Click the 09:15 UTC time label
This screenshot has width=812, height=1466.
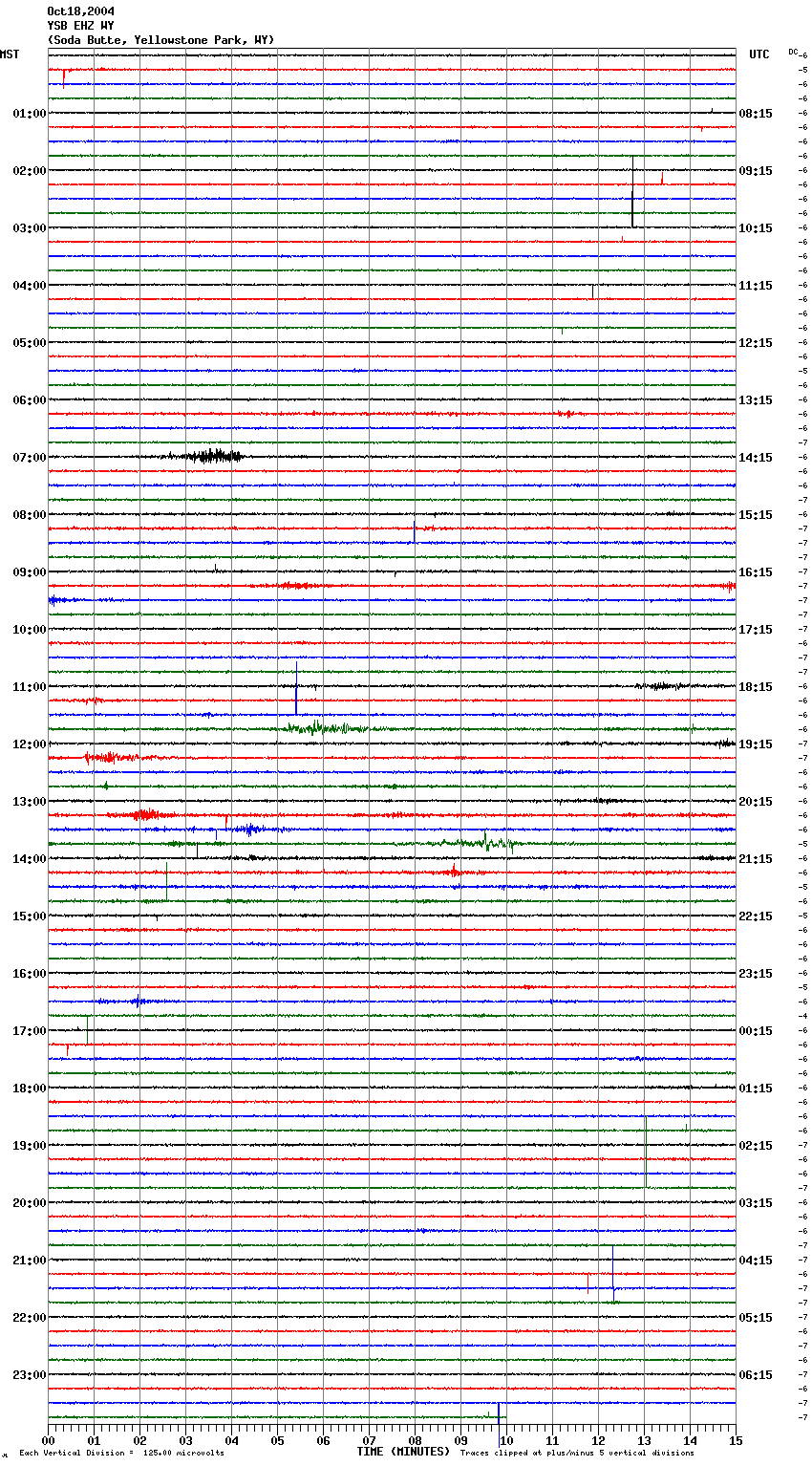(756, 171)
